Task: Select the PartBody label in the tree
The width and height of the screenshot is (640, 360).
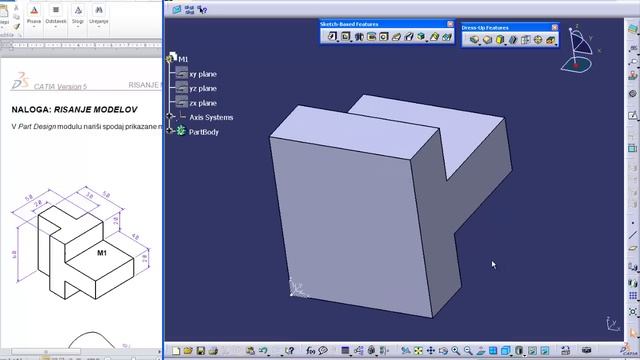Action: coord(204,132)
